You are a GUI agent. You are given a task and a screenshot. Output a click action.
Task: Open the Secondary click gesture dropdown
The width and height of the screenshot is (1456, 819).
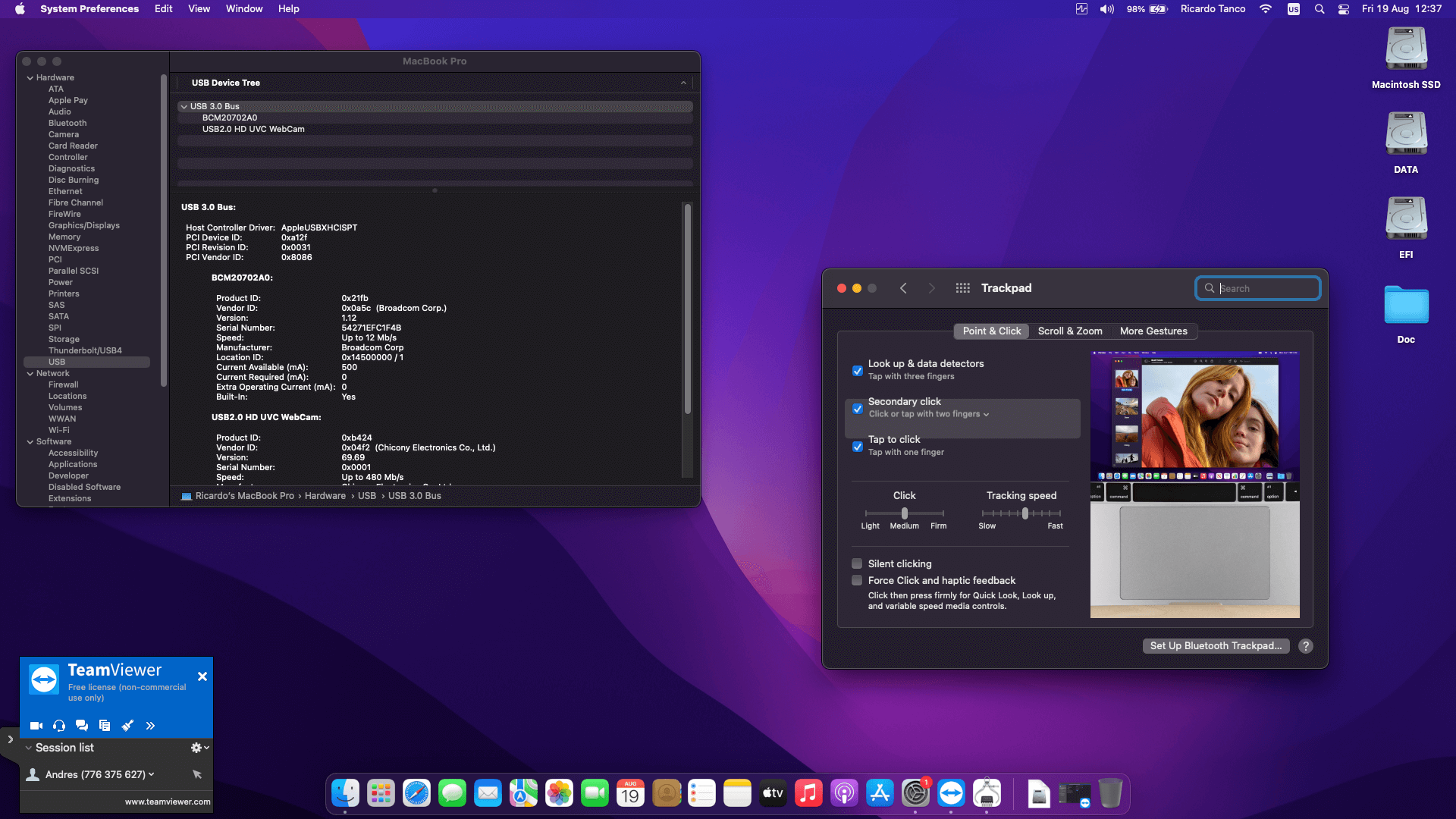click(985, 414)
